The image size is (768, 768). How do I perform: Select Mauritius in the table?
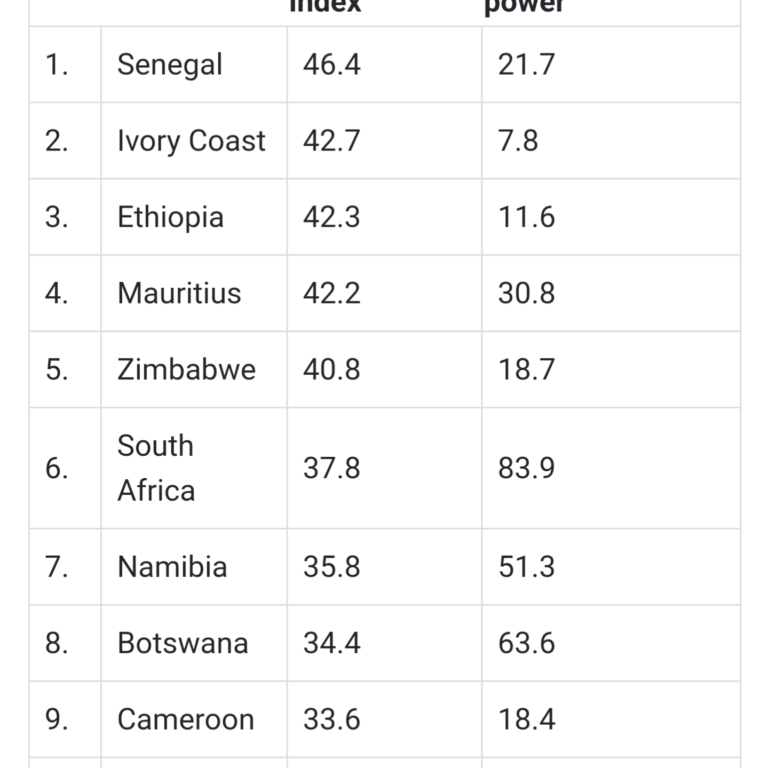179,293
